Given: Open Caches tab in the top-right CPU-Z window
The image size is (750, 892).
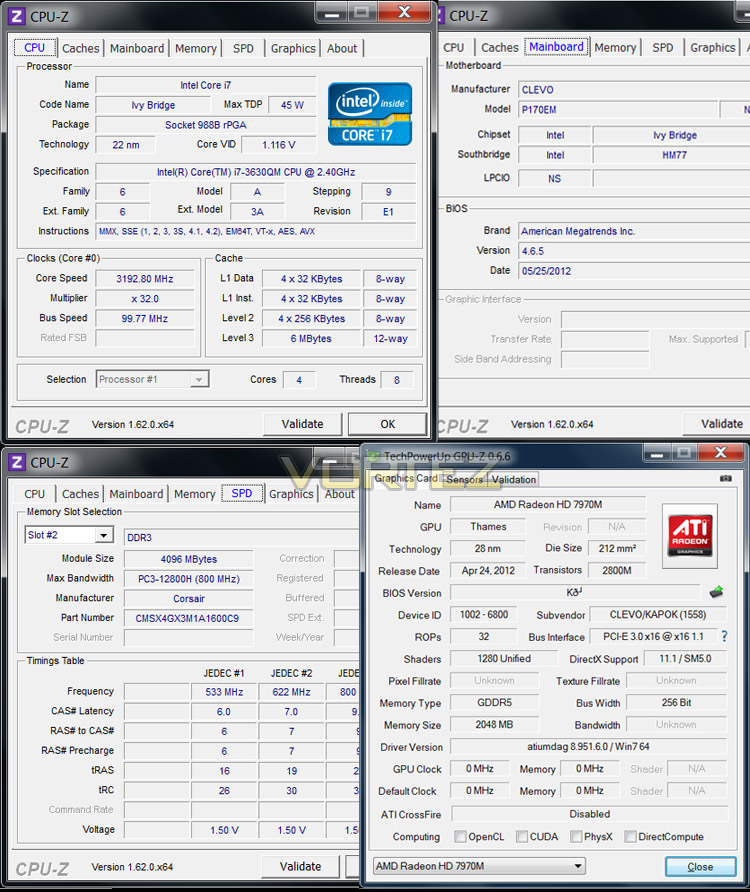Looking at the screenshot, I should (x=500, y=48).
